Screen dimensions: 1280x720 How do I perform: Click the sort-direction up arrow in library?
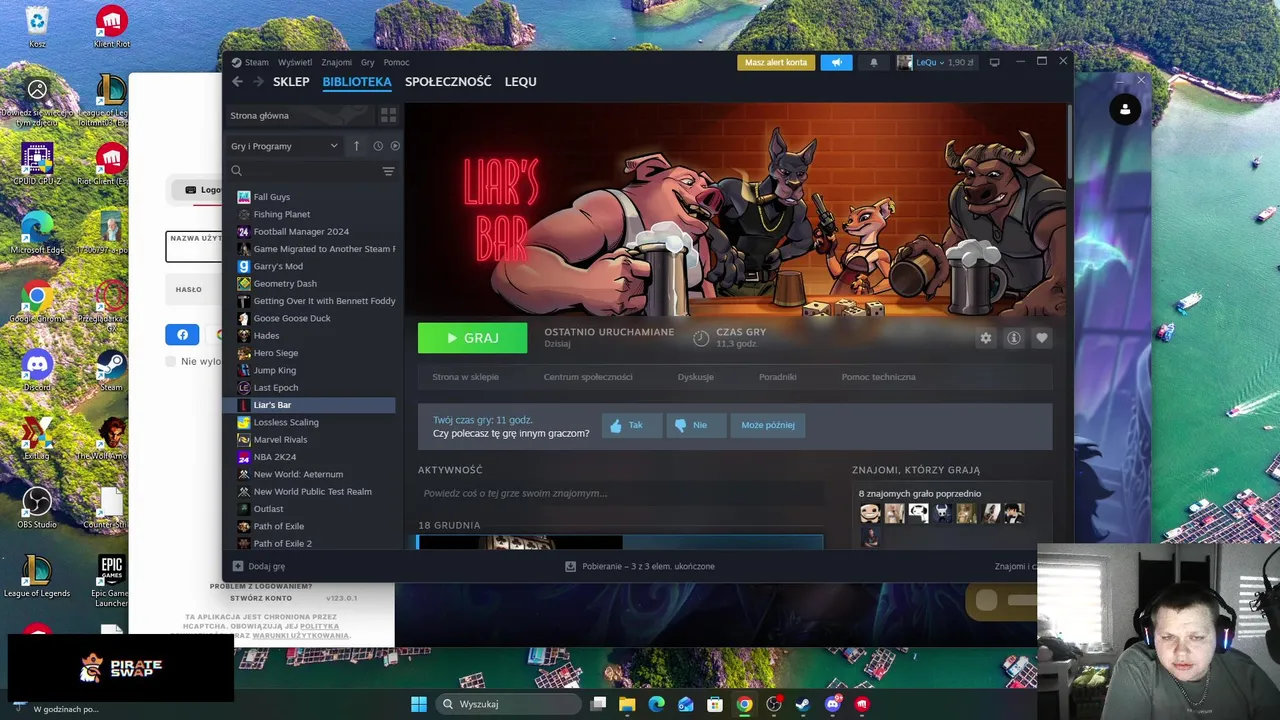point(356,146)
